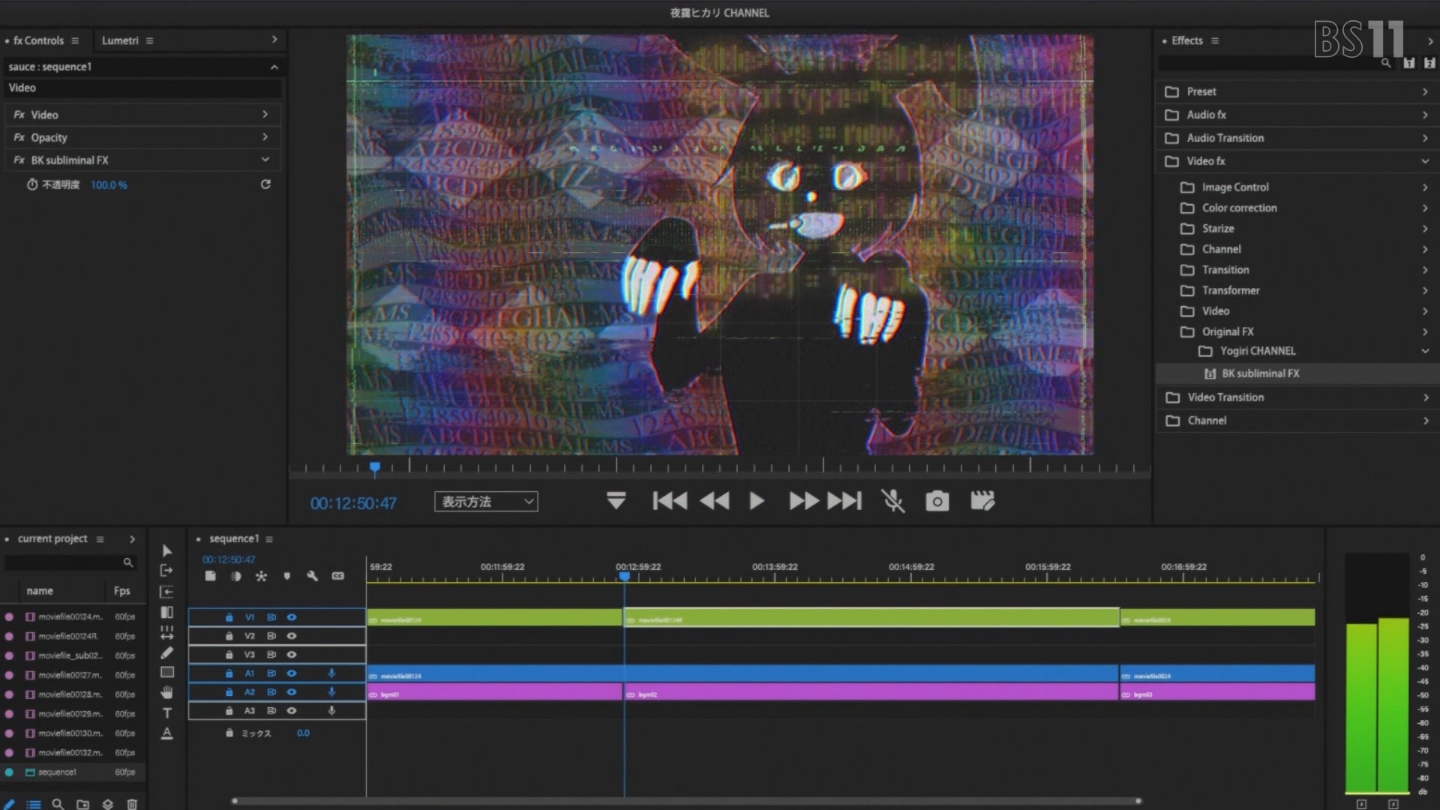Open the 表示方法 dropdown

pos(486,502)
